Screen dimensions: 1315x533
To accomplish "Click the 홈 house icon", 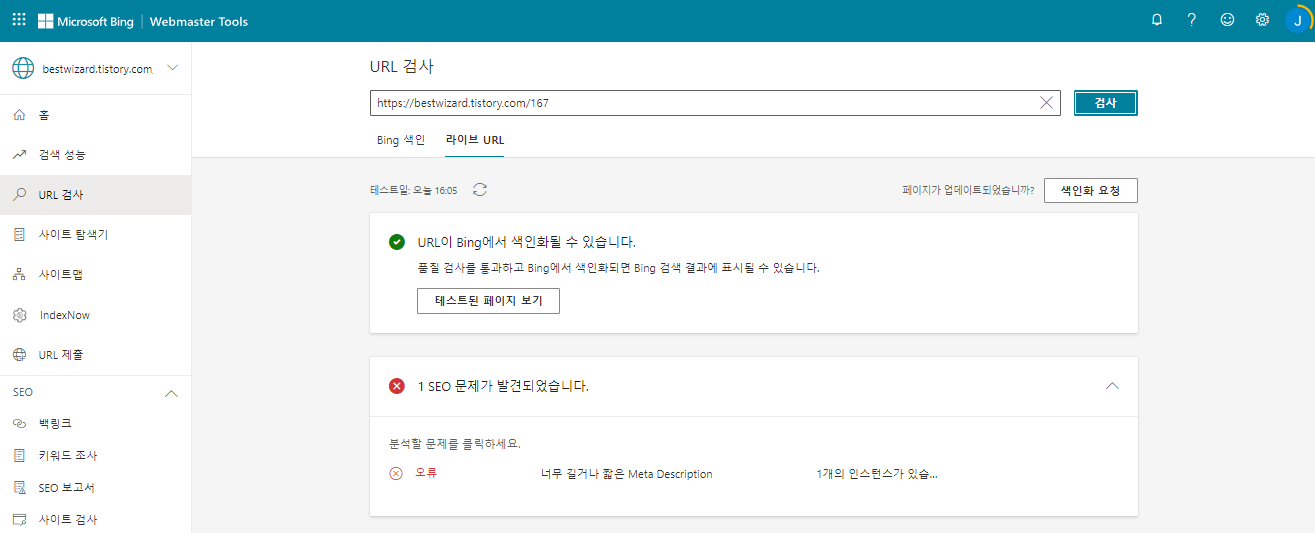I will [19, 115].
